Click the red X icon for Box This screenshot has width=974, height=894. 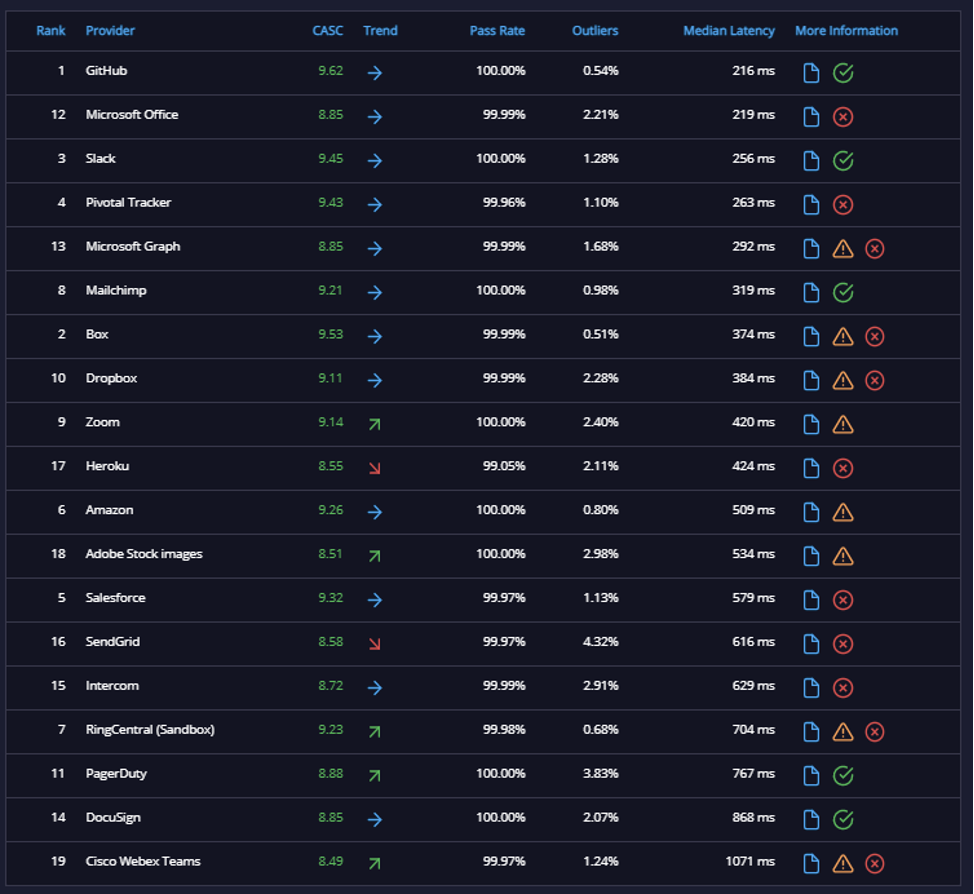coord(875,337)
